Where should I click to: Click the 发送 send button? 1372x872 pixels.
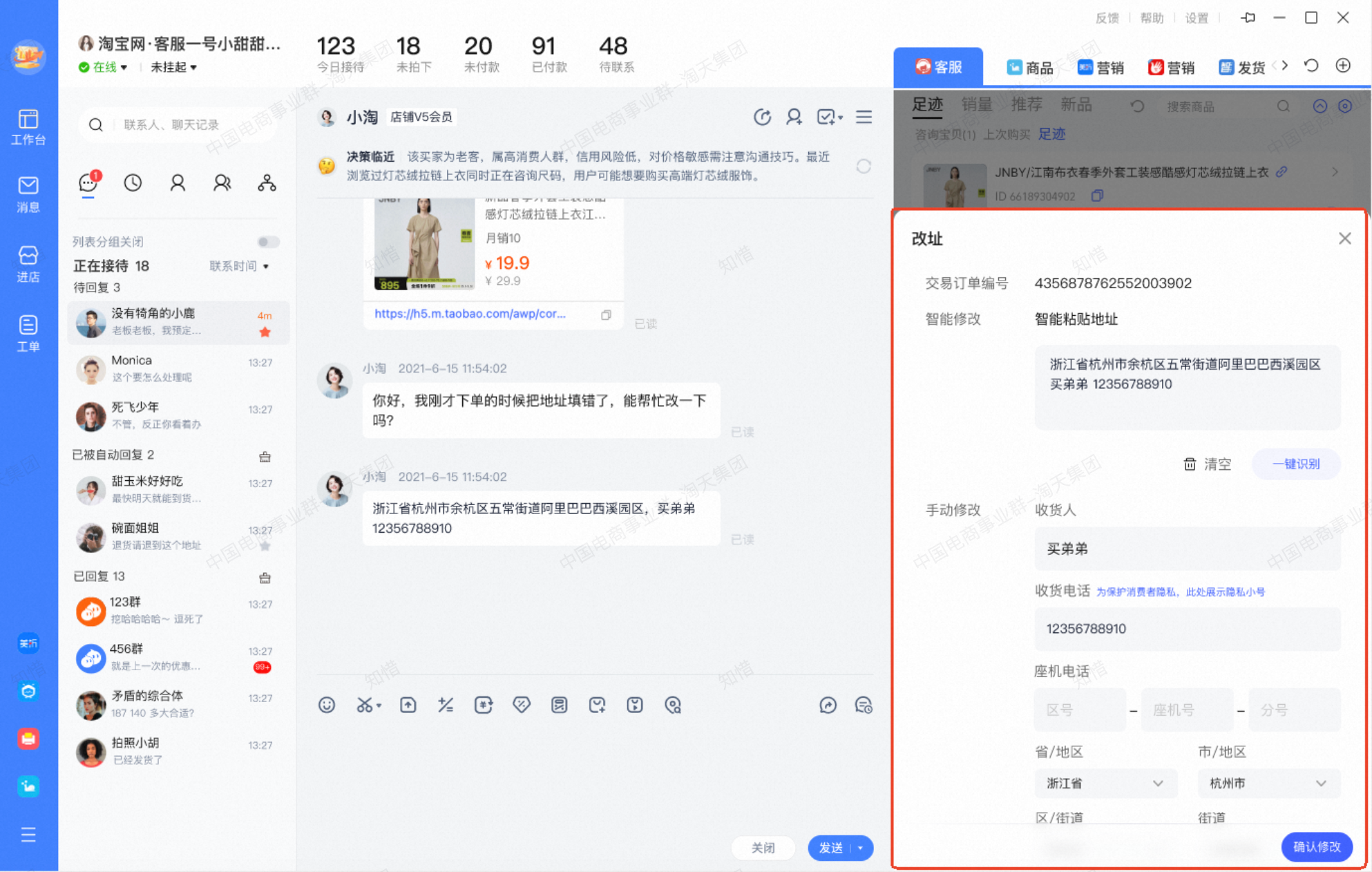[x=830, y=848]
